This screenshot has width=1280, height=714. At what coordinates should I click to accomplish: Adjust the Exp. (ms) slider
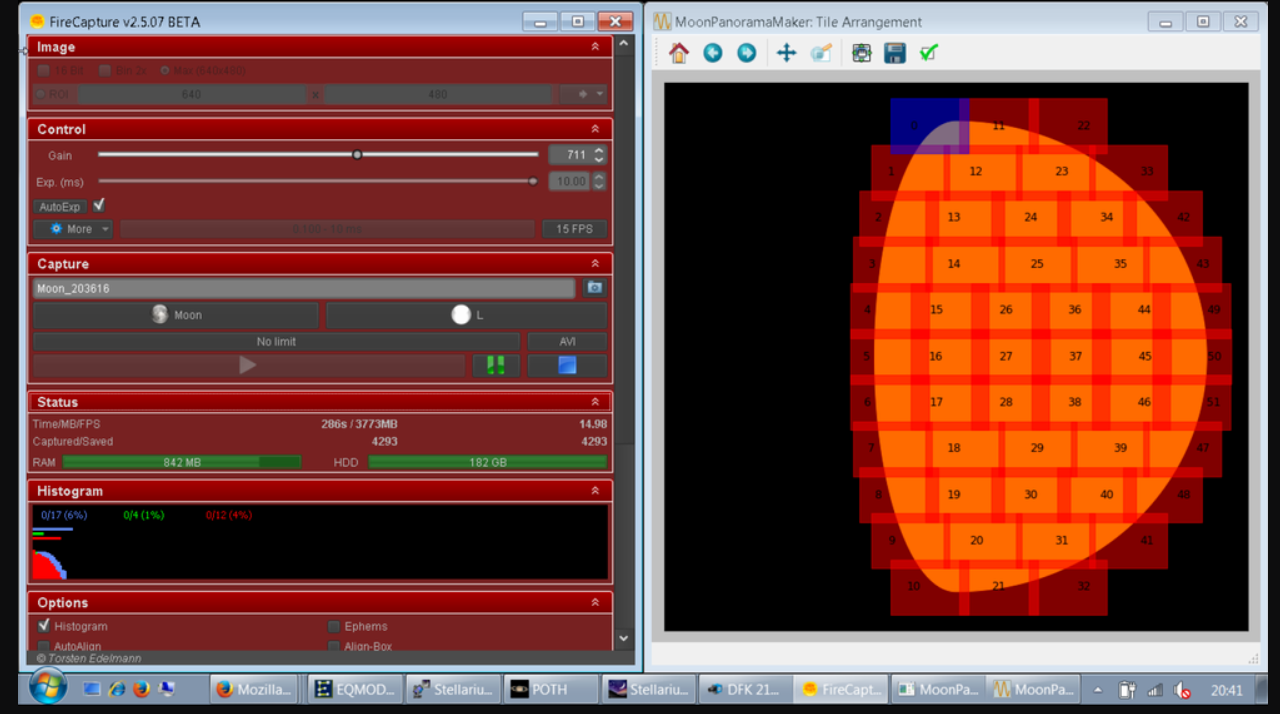[318, 181]
